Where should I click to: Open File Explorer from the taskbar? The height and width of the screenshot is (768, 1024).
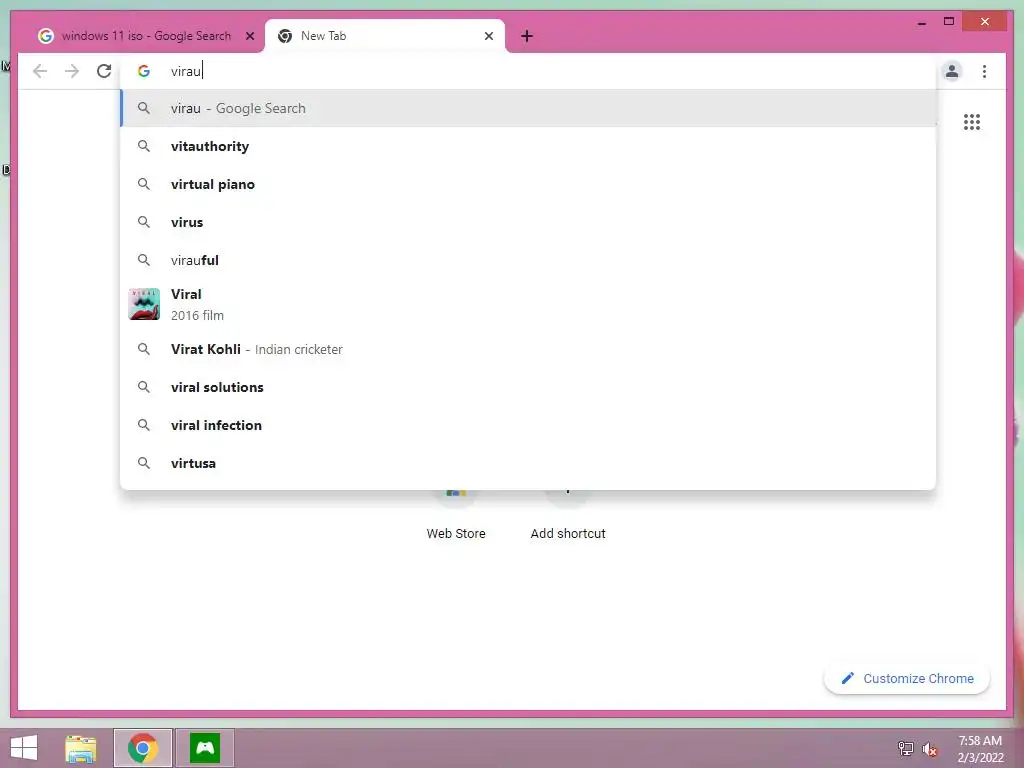click(81, 748)
